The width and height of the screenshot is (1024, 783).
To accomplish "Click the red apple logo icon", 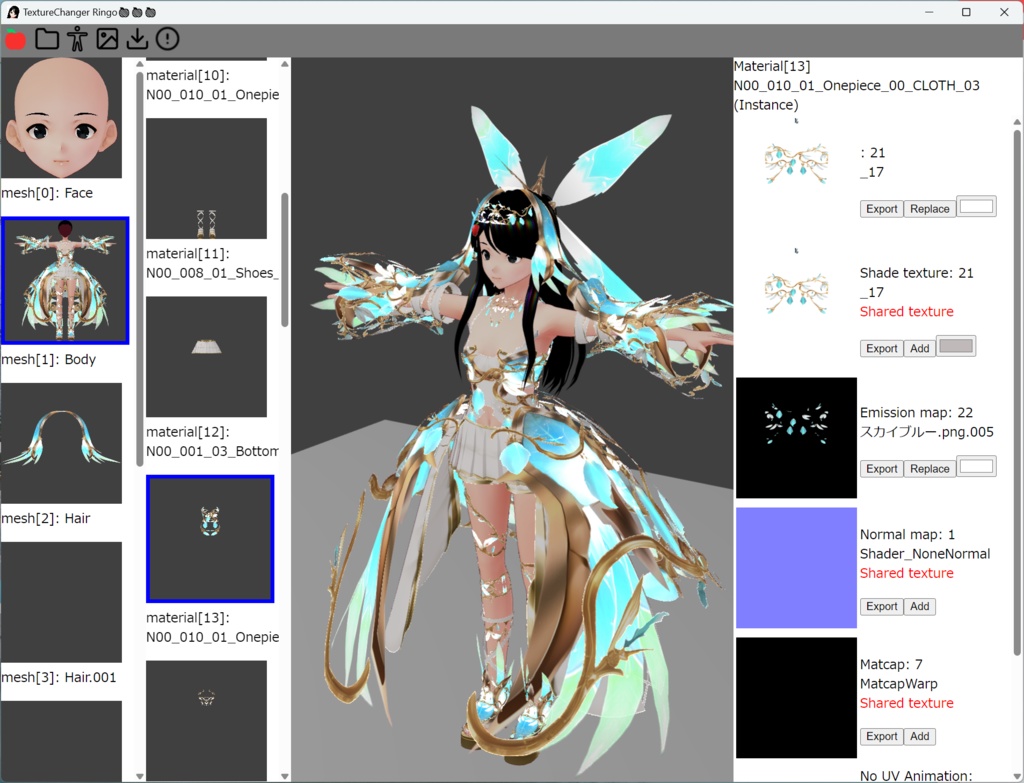I will (x=14, y=38).
